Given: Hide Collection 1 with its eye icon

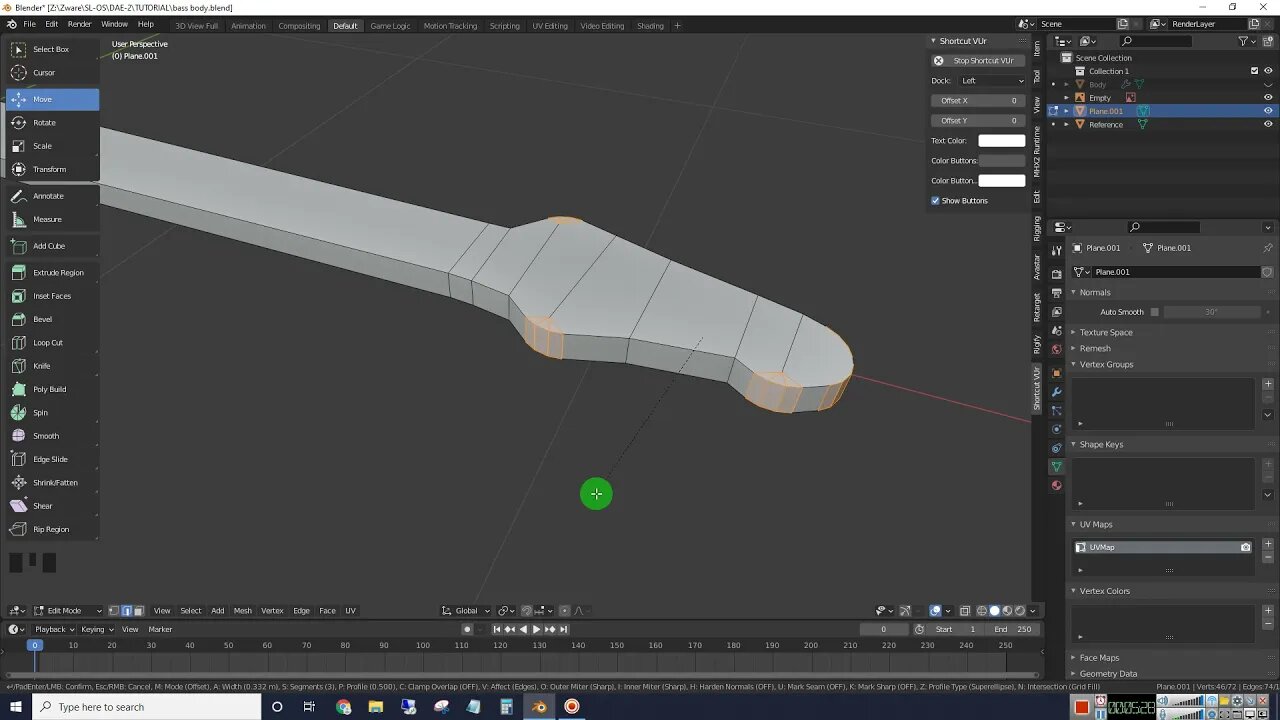Looking at the screenshot, I should tap(1268, 71).
